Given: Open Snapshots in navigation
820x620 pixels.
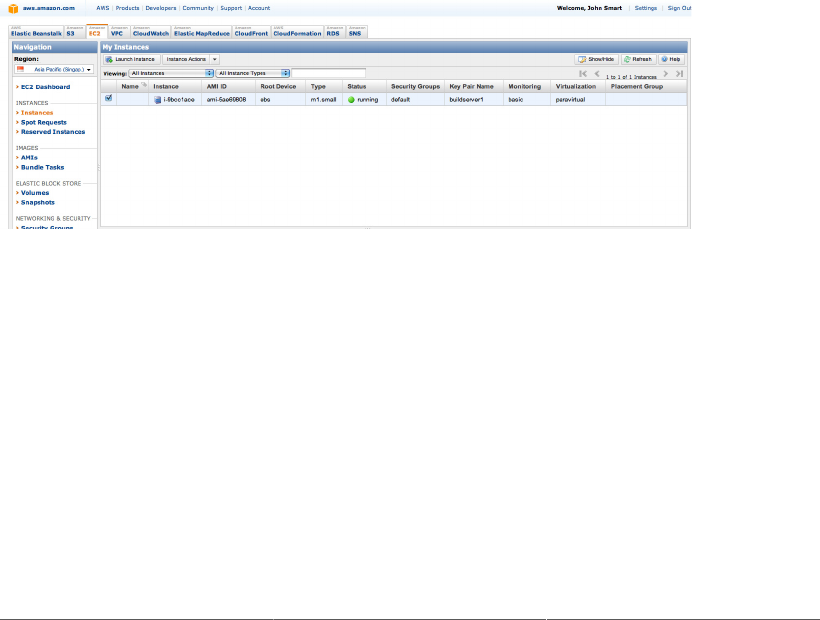Looking at the screenshot, I should [38, 202].
